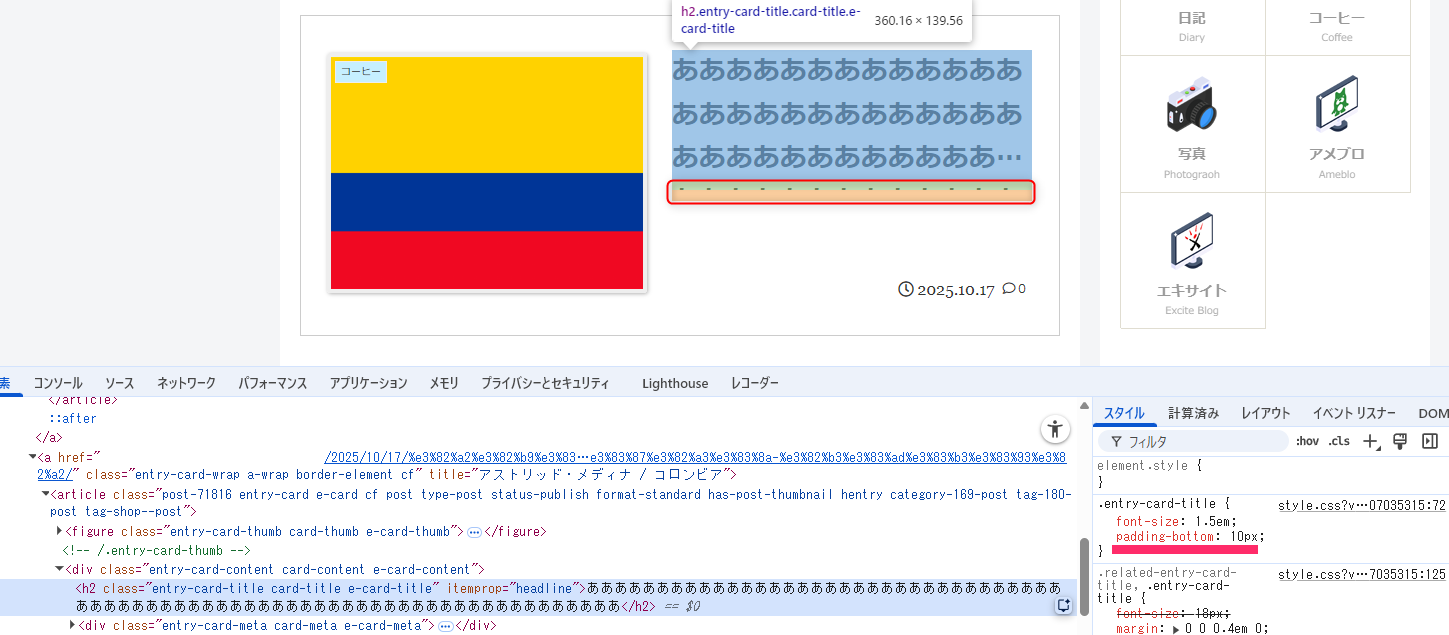The image size is (1449, 635).
Task: Click the AI assistance icon on selected h2 row
Action: pos(1064,606)
